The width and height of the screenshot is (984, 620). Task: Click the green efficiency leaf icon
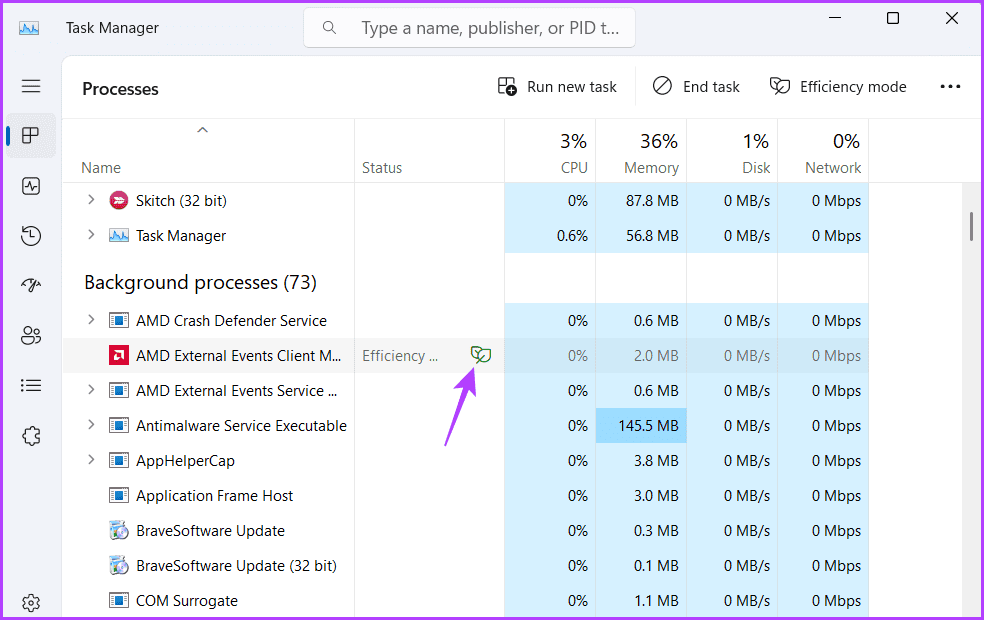[481, 355]
